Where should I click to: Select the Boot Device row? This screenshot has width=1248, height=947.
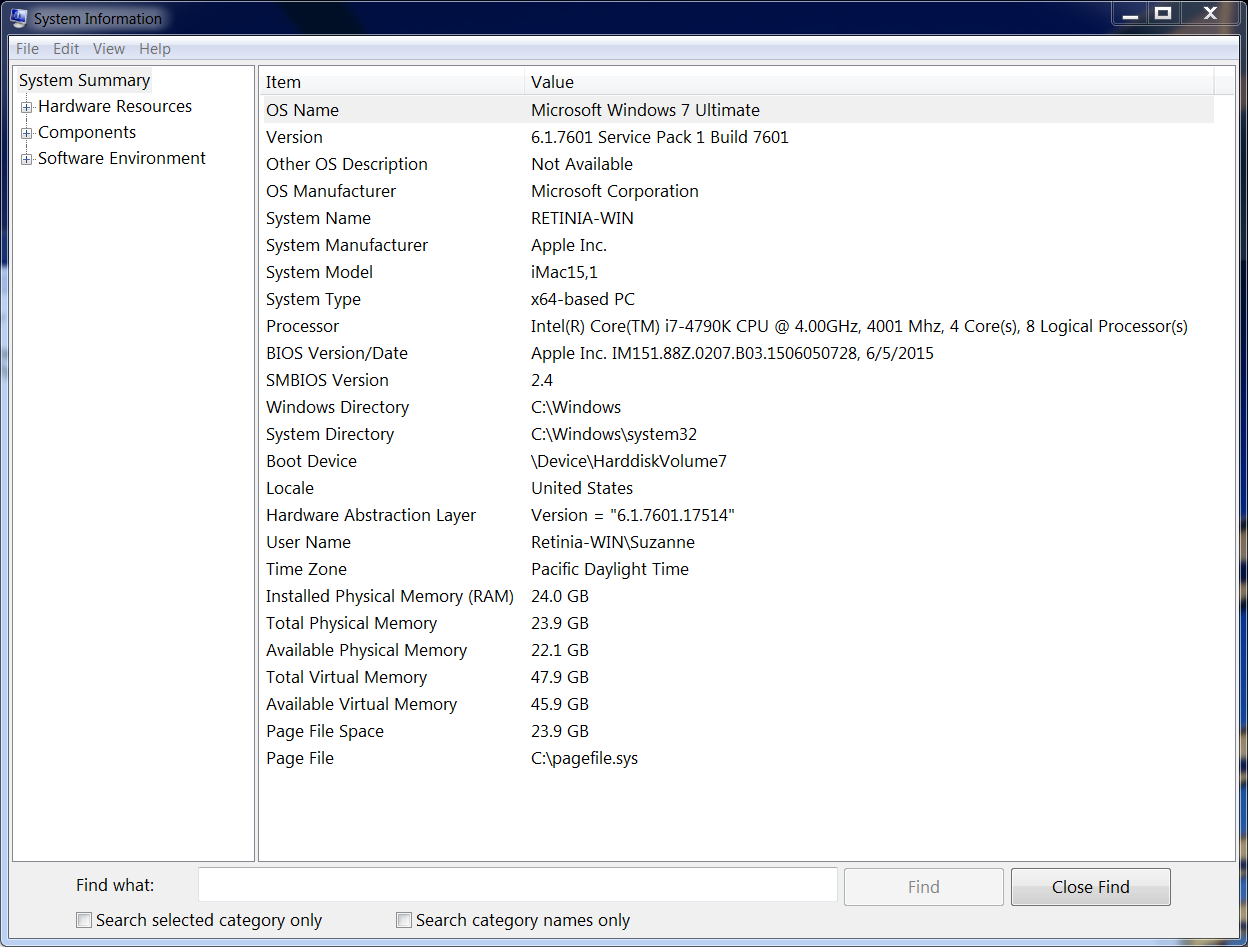(738, 461)
